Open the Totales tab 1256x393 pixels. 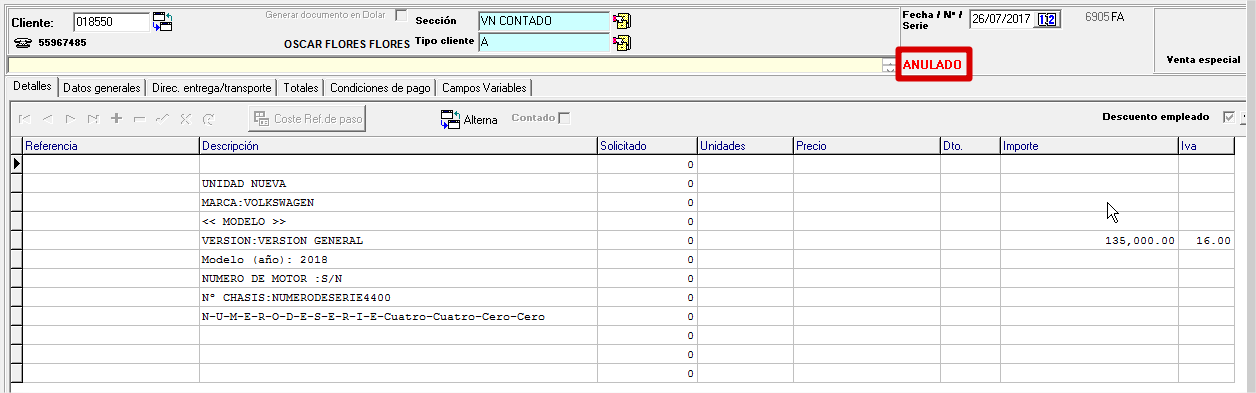300,88
